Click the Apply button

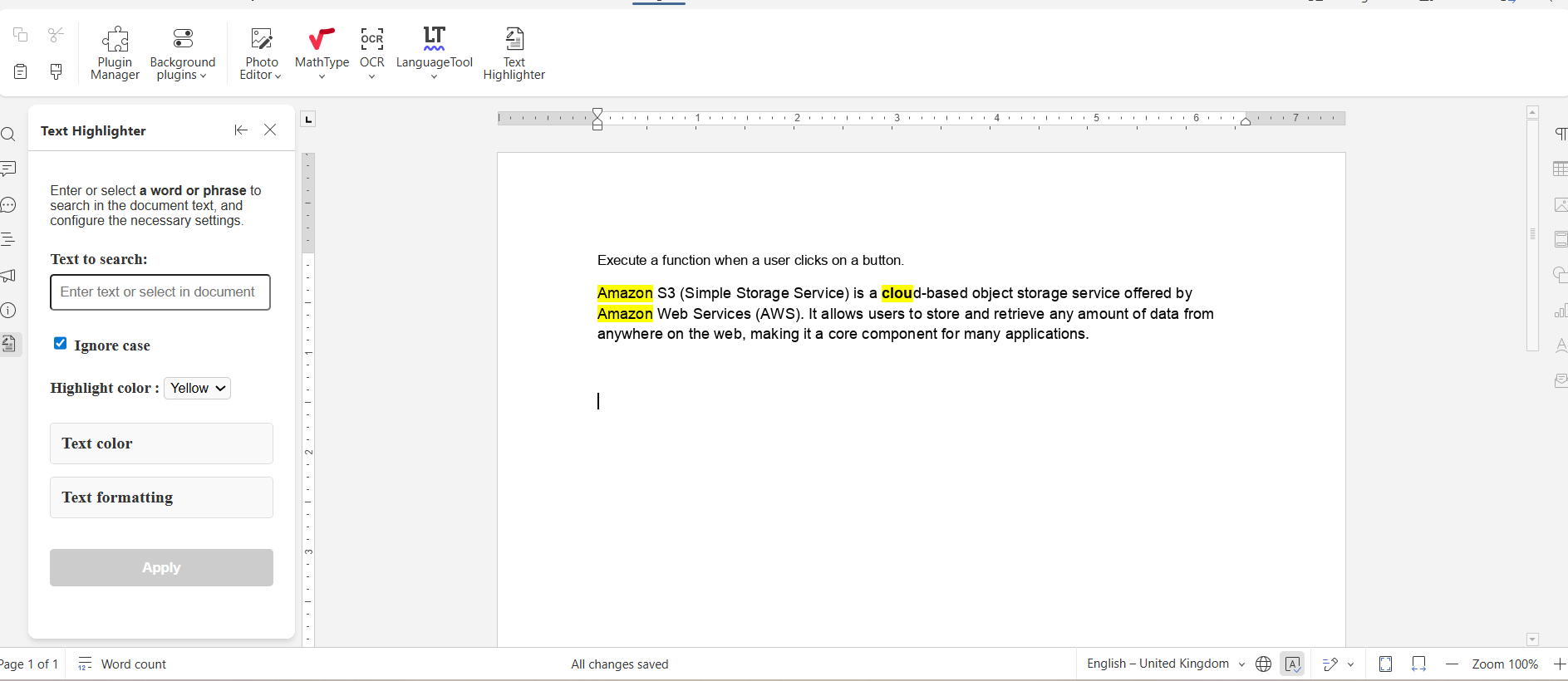pyautogui.click(x=161, y=567)
